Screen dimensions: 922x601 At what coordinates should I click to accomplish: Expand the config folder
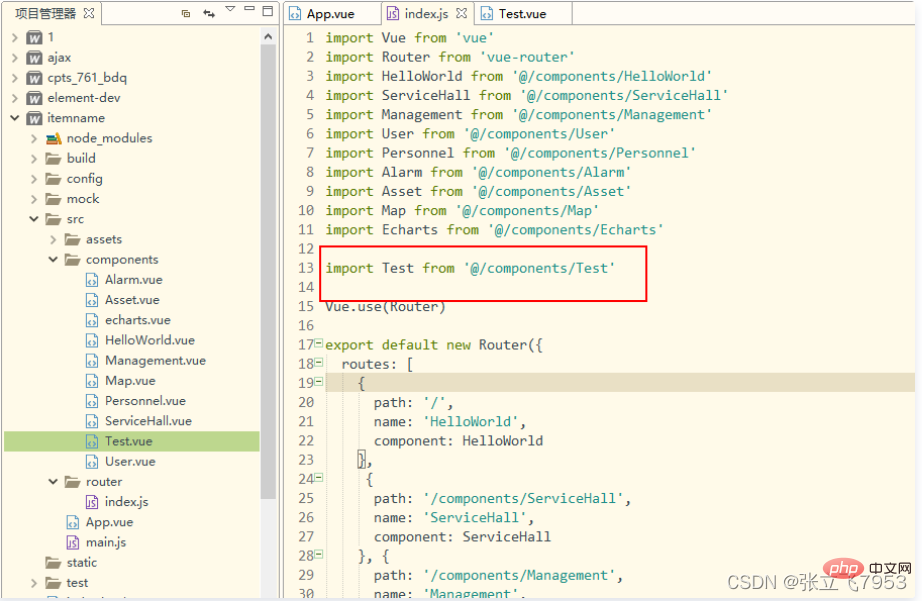point(34,178)
